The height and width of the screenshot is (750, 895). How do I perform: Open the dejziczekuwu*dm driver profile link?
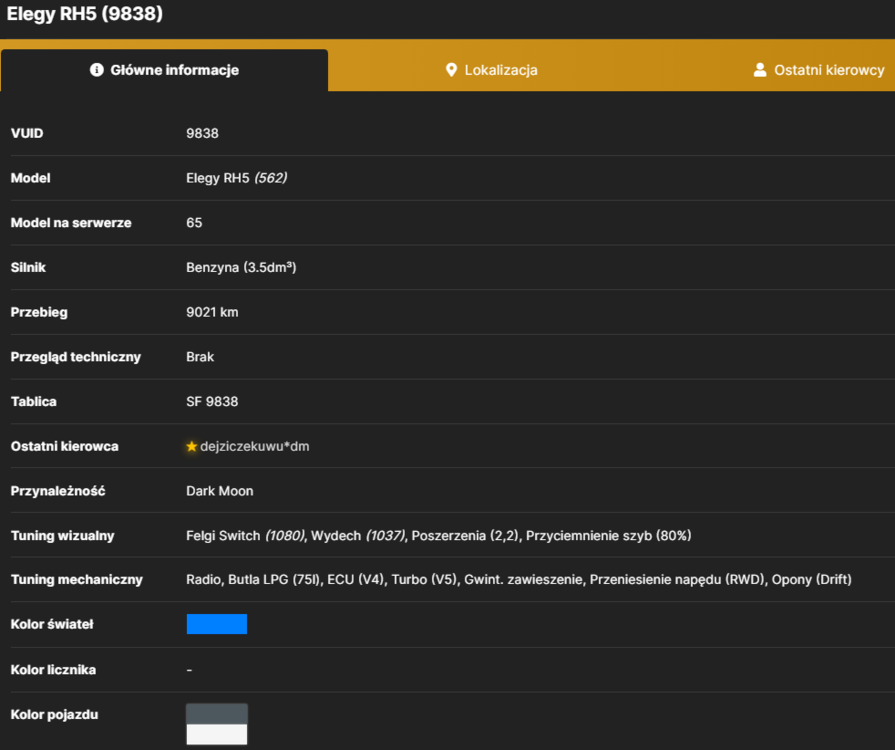click(255, 446)
